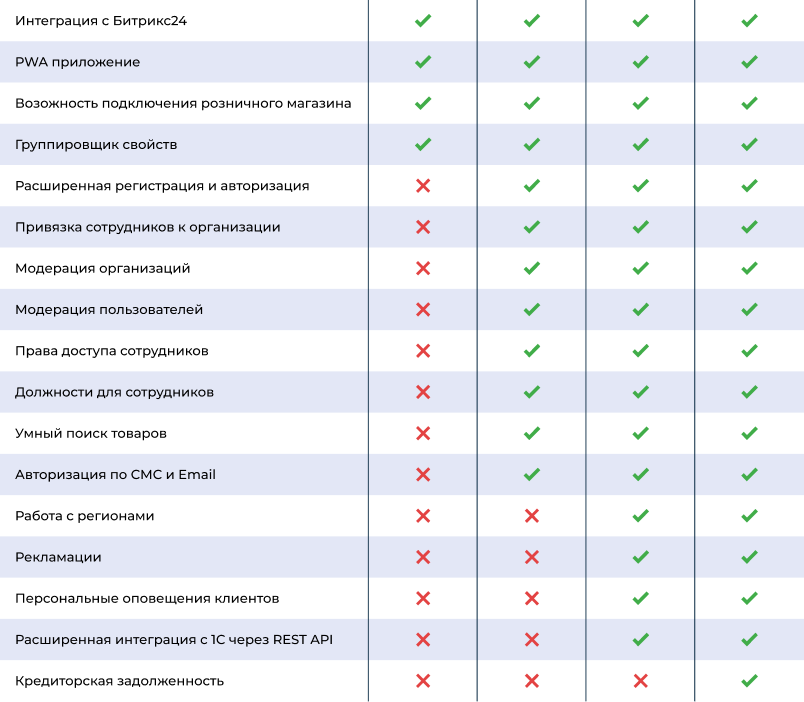Click third-column checkmark in Рекламации row
This screenshot has width=804, height=702.
[x=641, y=557]
